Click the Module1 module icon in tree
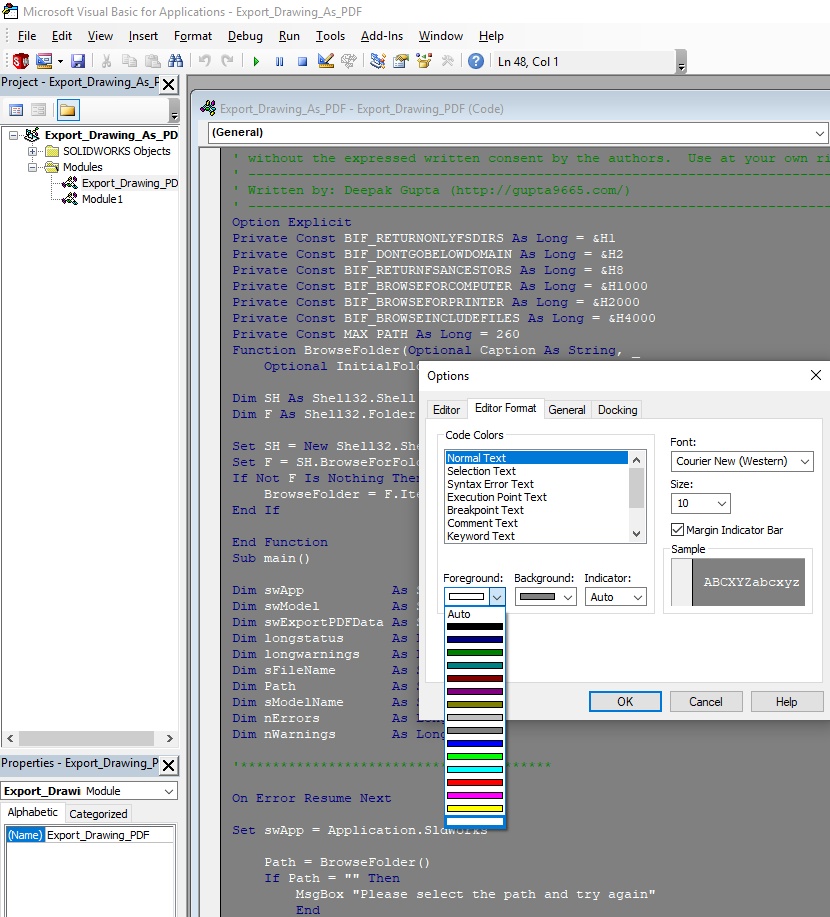Screen dimensions: 830x917 pyautogui.click(x=70, y=199)
